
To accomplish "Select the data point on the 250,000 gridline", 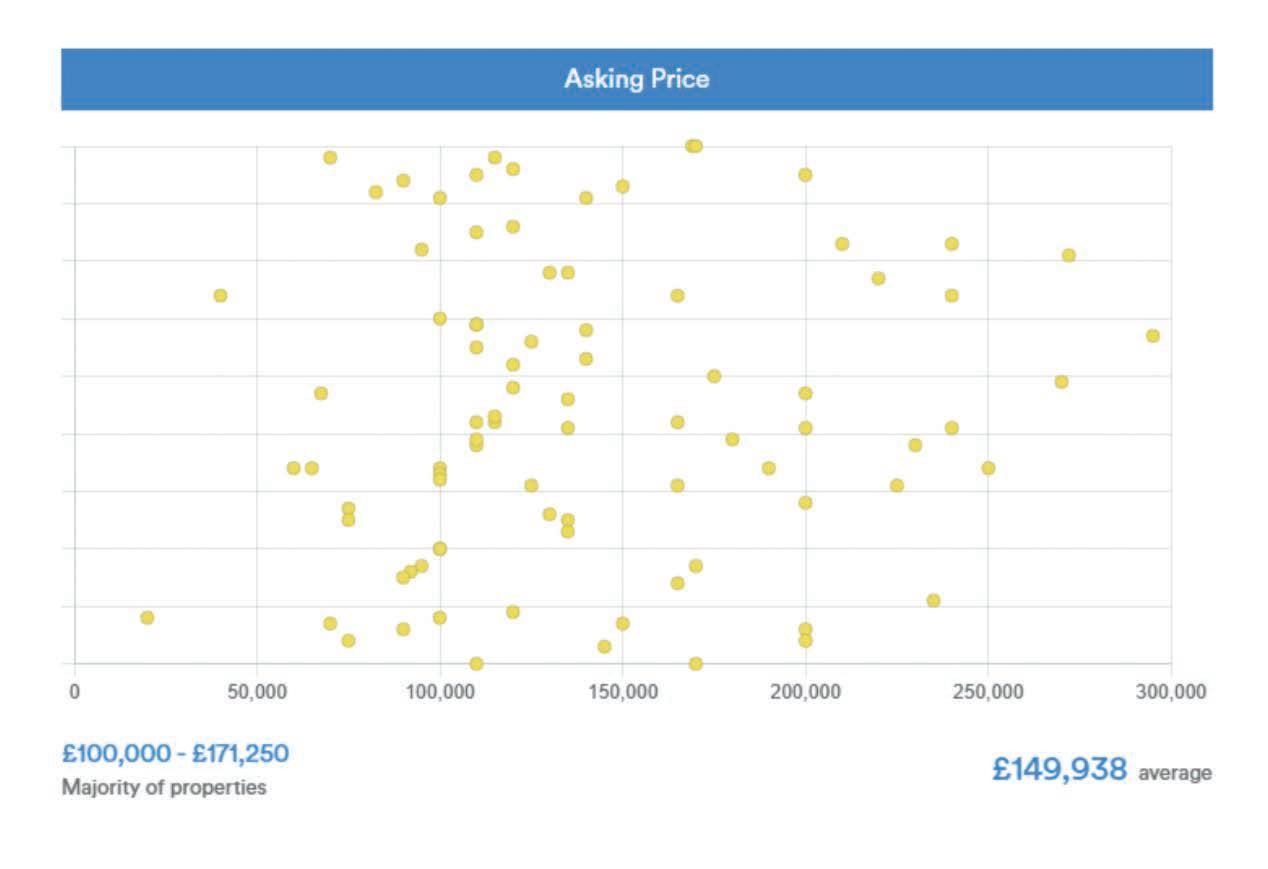I will point(988,468).
